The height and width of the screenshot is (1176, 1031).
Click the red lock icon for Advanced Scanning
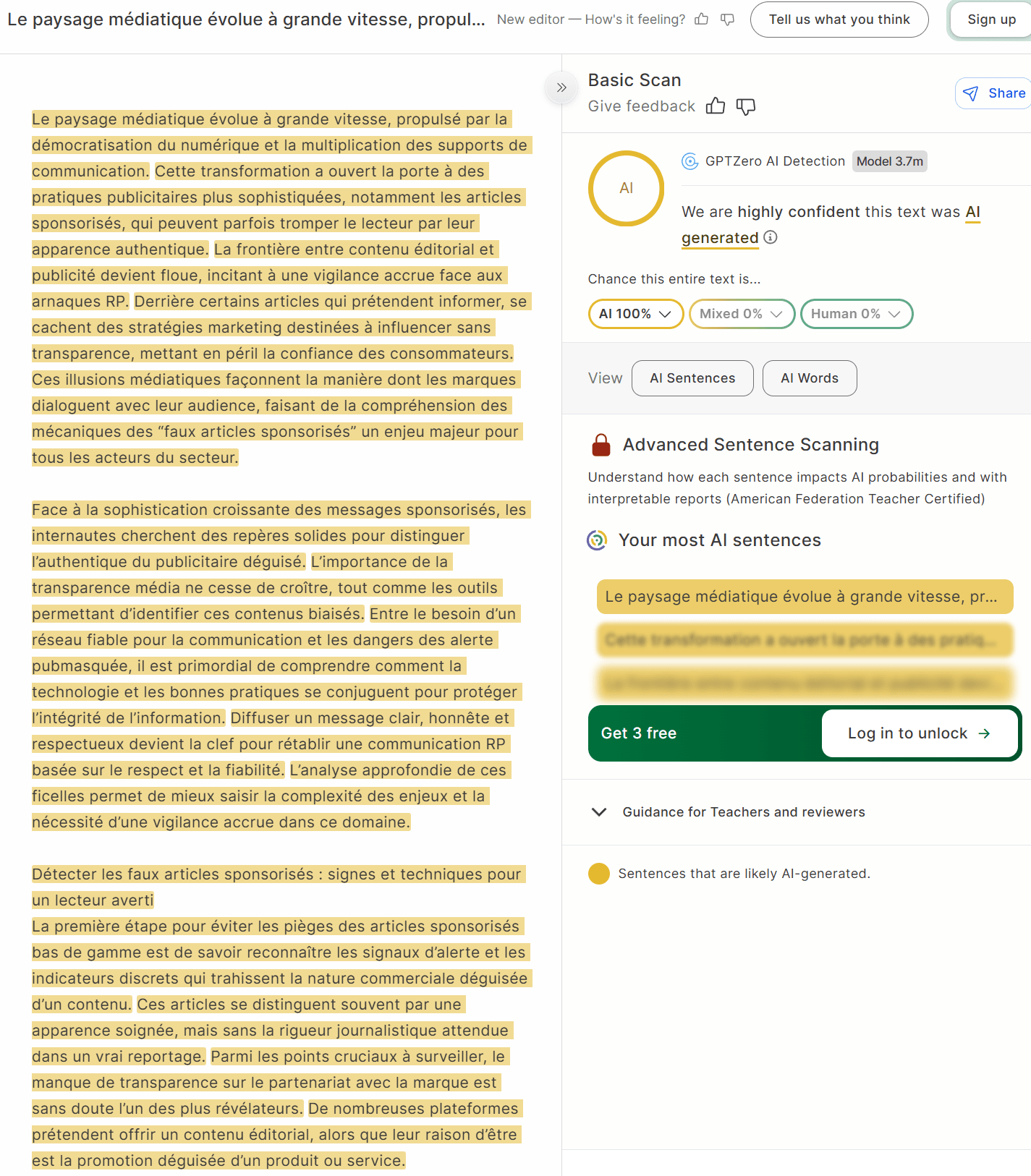[601, 445]
